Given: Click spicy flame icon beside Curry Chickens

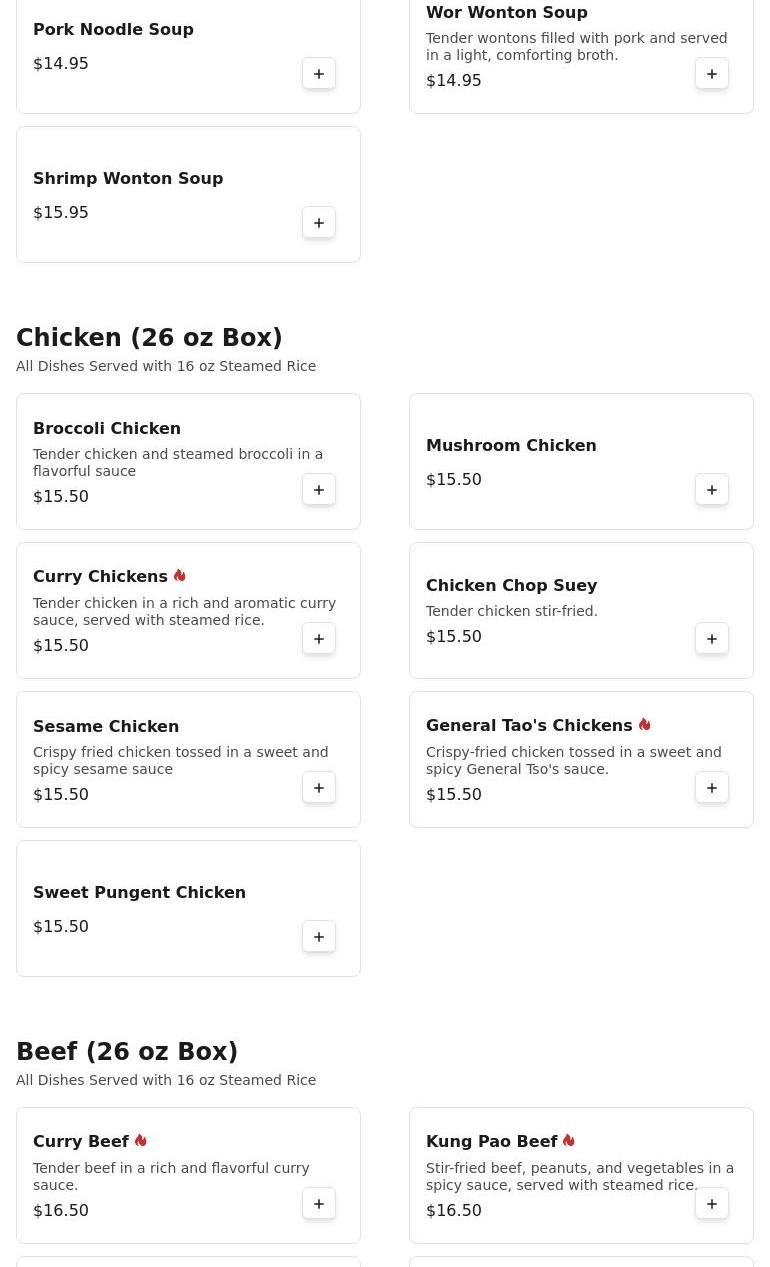Looking at the screenshot, I should pyautogui.click(x=180, y=576).
